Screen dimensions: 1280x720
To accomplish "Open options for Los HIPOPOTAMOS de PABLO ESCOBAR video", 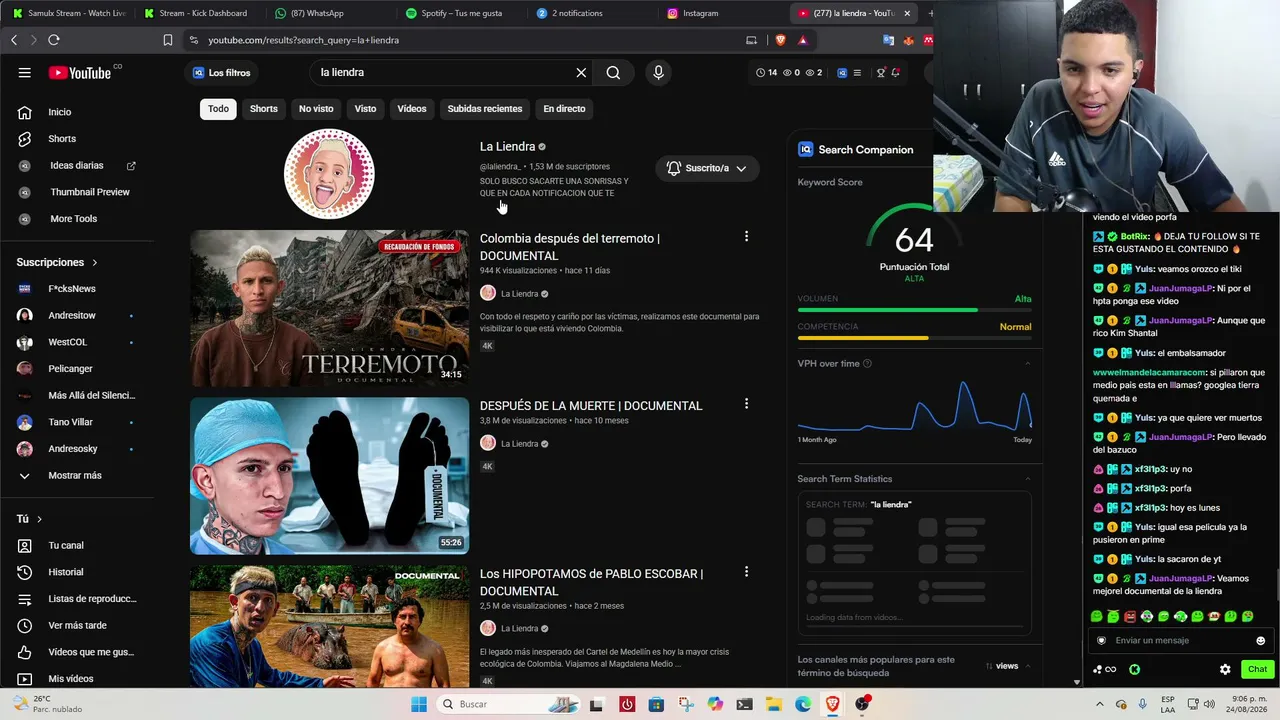I will coord(746,572).
